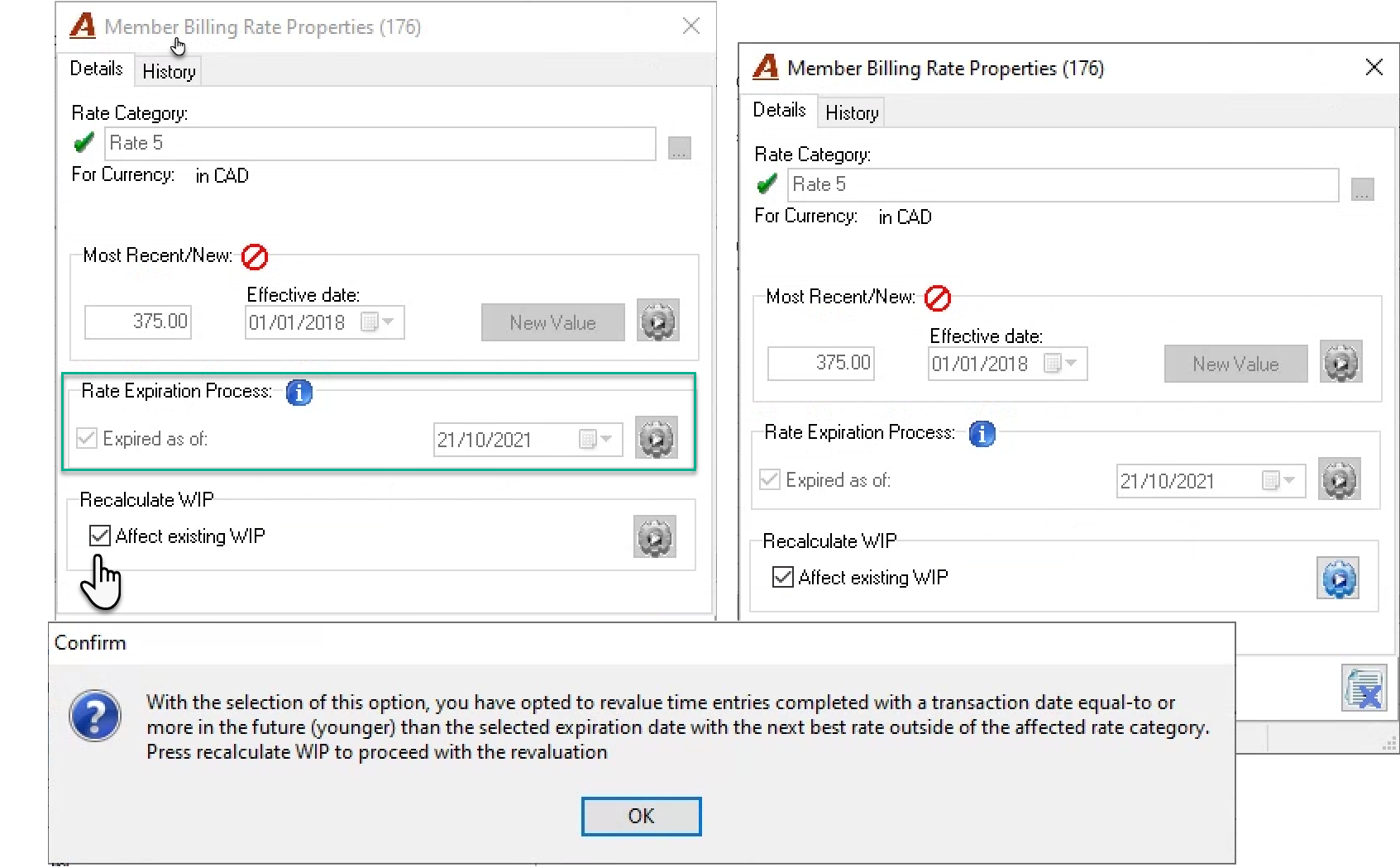
Task: Click the question mark icon in Confirm dialog
Action: point(95,716)
